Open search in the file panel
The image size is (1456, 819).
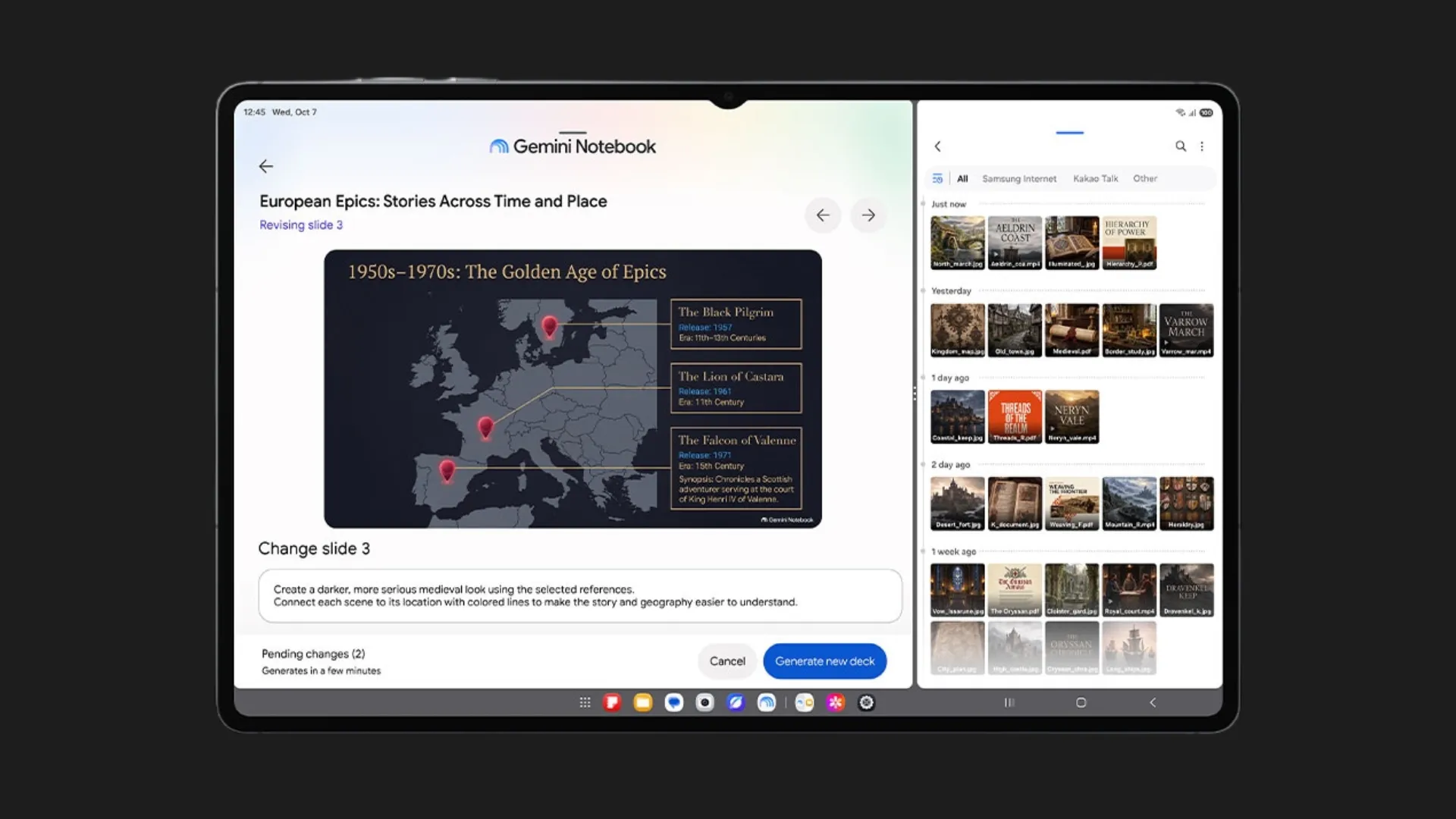coord(1181,146)
